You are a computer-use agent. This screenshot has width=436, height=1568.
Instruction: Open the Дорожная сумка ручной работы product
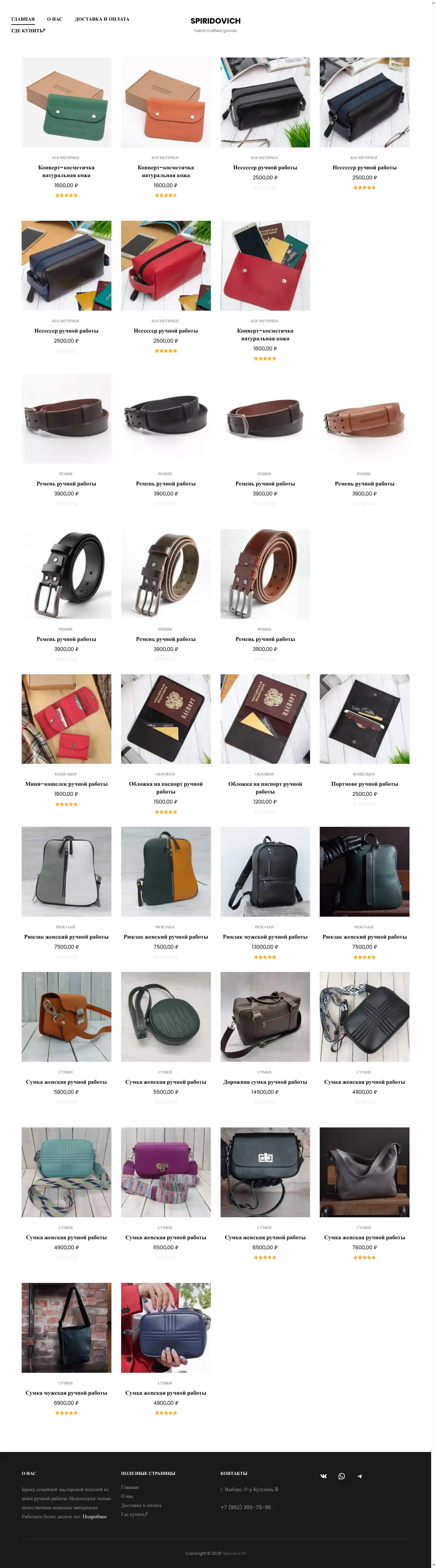265,1082
